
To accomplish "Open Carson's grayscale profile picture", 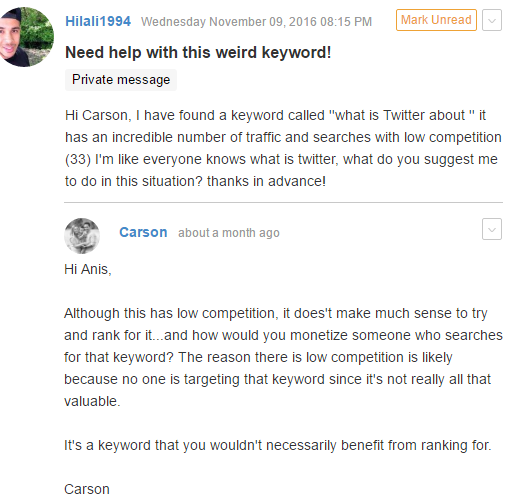I will pos(82,236).
